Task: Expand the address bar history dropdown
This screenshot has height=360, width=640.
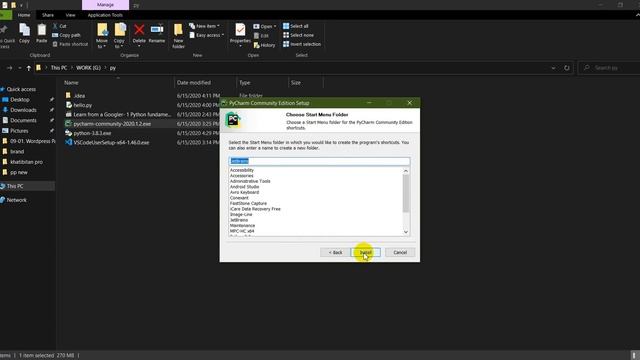Action: point(553,68)
